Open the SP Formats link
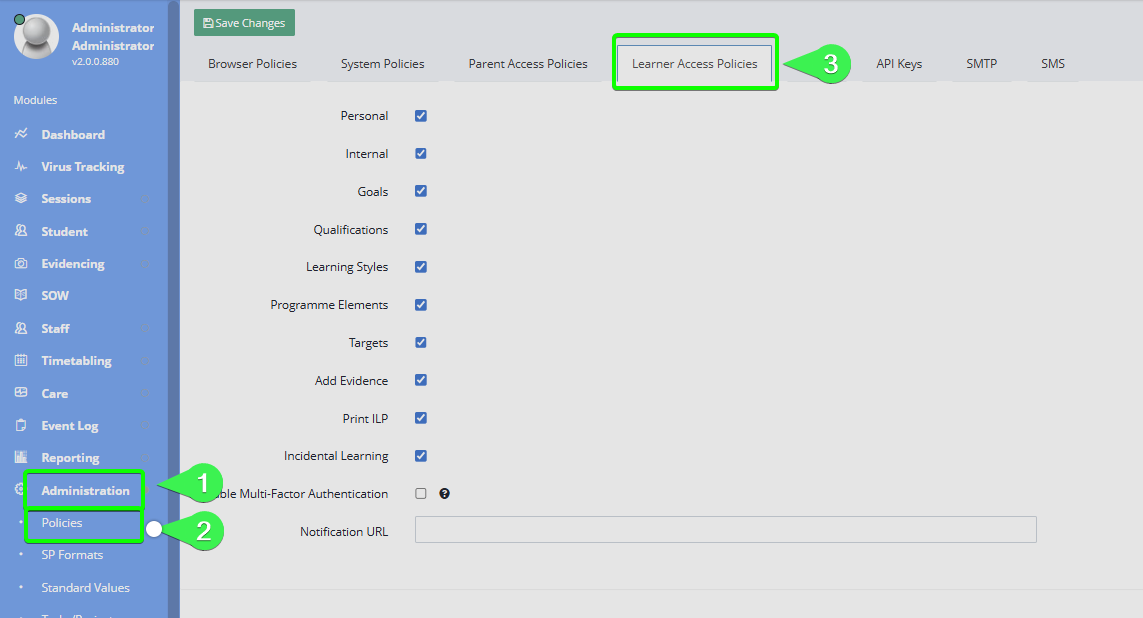The width and height of the screenshot is (1143, 618). click(x=72, y=555)
